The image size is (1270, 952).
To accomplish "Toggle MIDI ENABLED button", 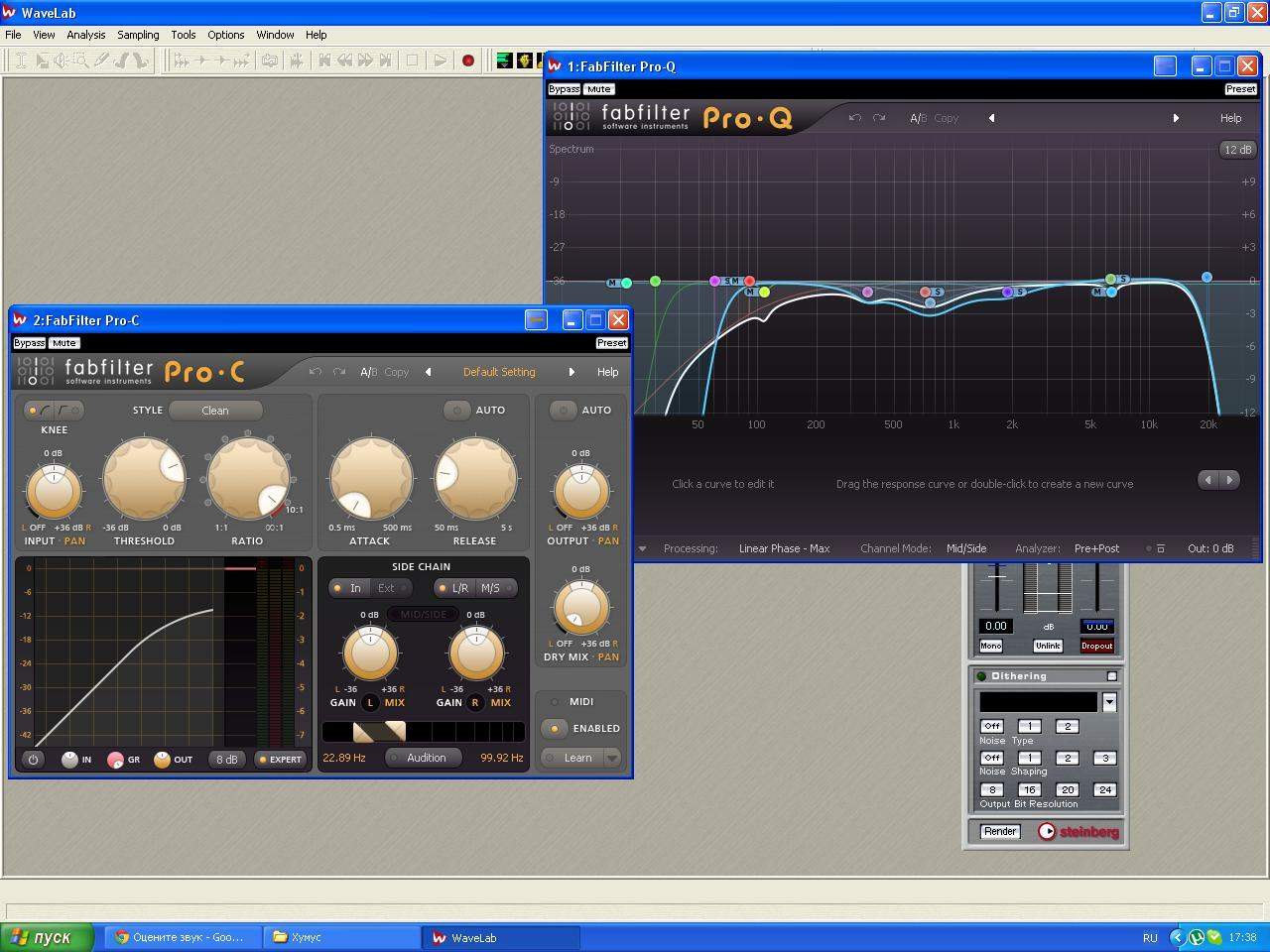I will pos(555,728).
